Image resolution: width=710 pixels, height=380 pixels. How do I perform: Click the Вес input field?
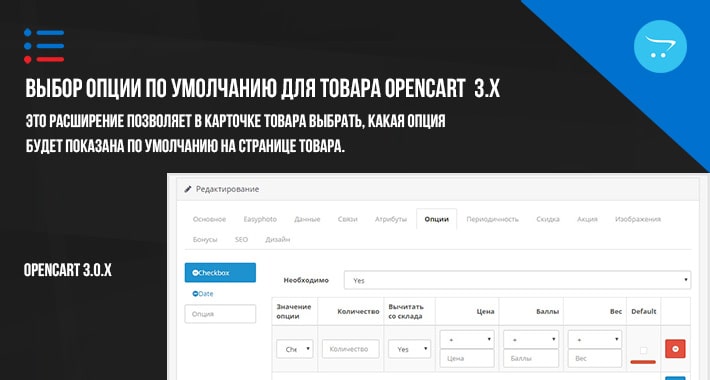coord(595,358)
